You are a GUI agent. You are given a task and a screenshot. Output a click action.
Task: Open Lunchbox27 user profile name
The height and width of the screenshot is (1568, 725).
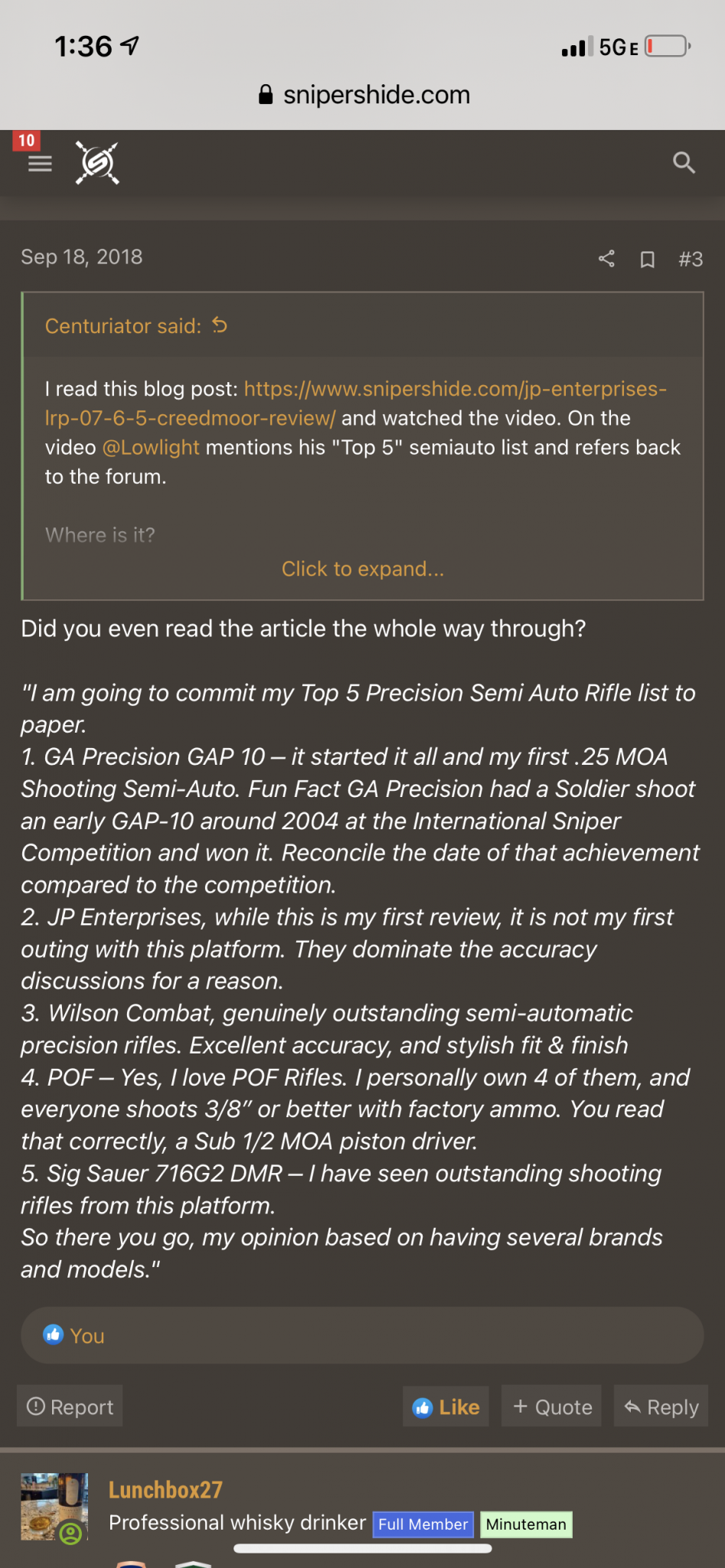[x=165, y=1489]
